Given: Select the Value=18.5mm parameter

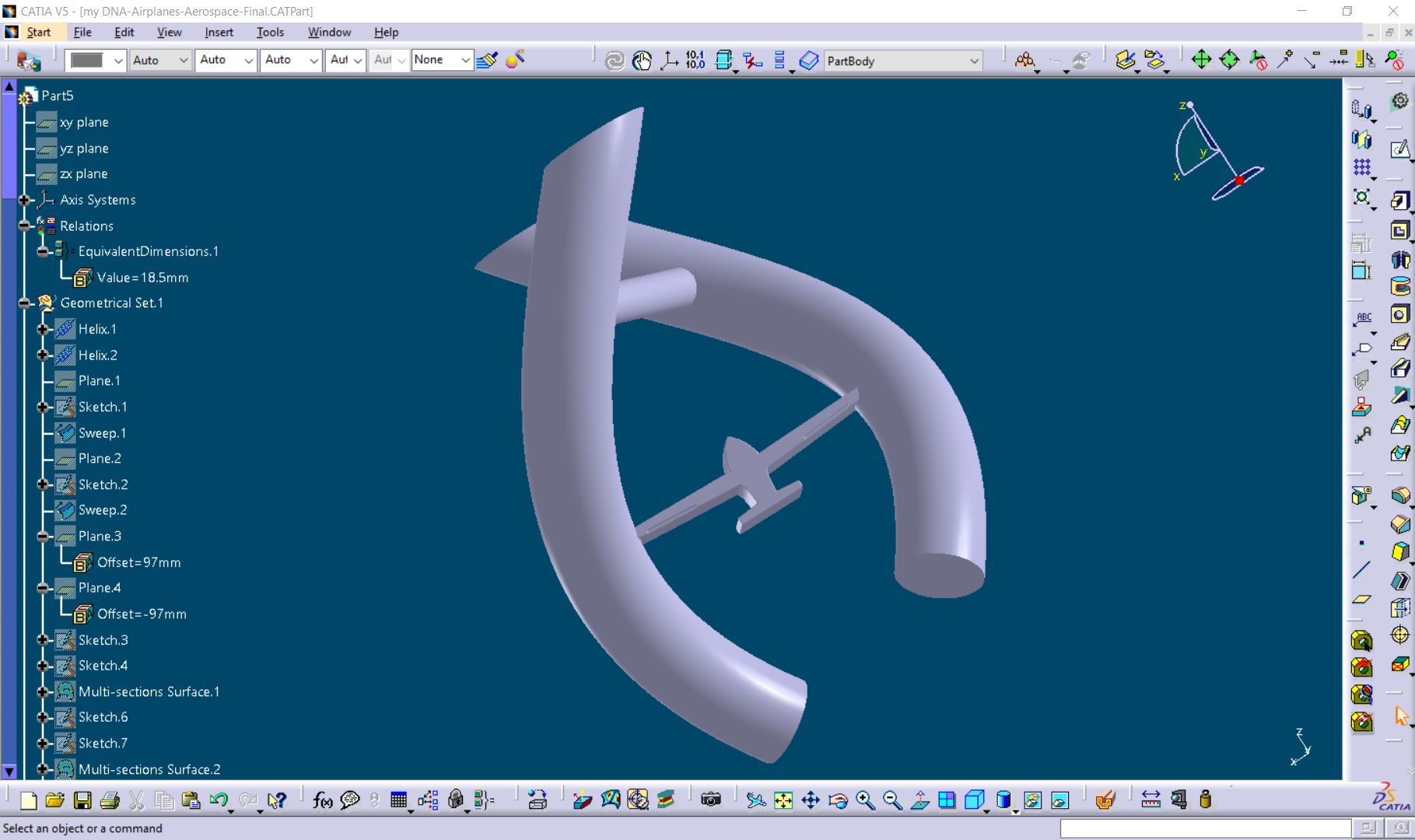Looking at the screenshot, I should click(x=142, y=278).
